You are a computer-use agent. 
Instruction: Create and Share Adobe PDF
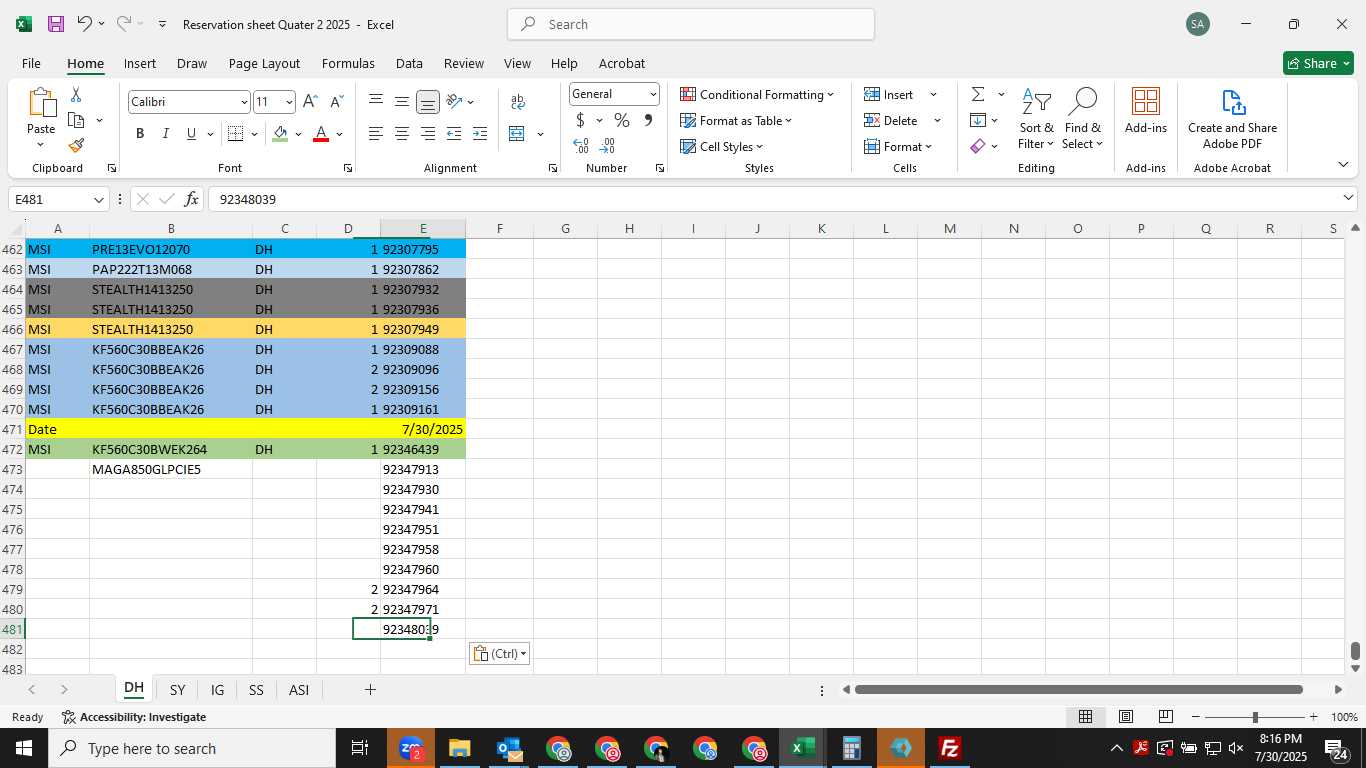(1232, 119)
